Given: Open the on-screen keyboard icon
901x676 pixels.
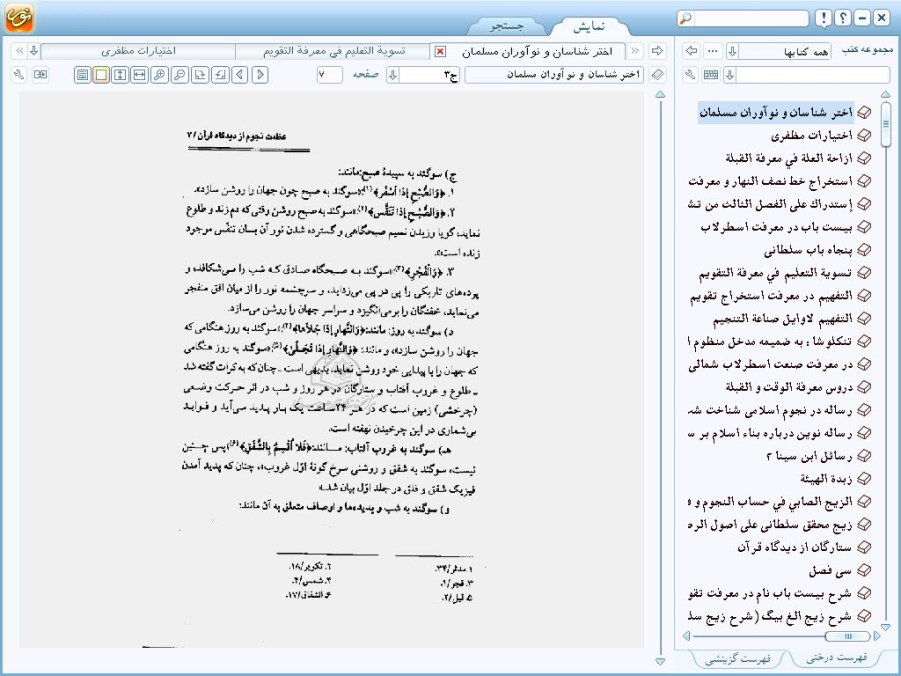Looking at the screenshot, I should point(711,75).
